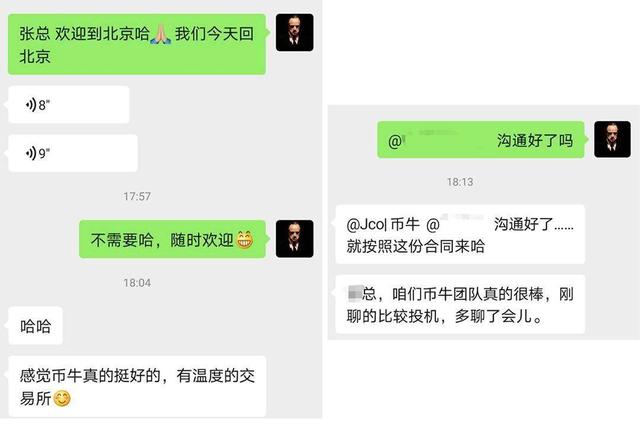Tap avatar beside the Beijing welcome message
The width and height of the screenshot is (640, 444).
pyautogui.click(x=295, y=32)
